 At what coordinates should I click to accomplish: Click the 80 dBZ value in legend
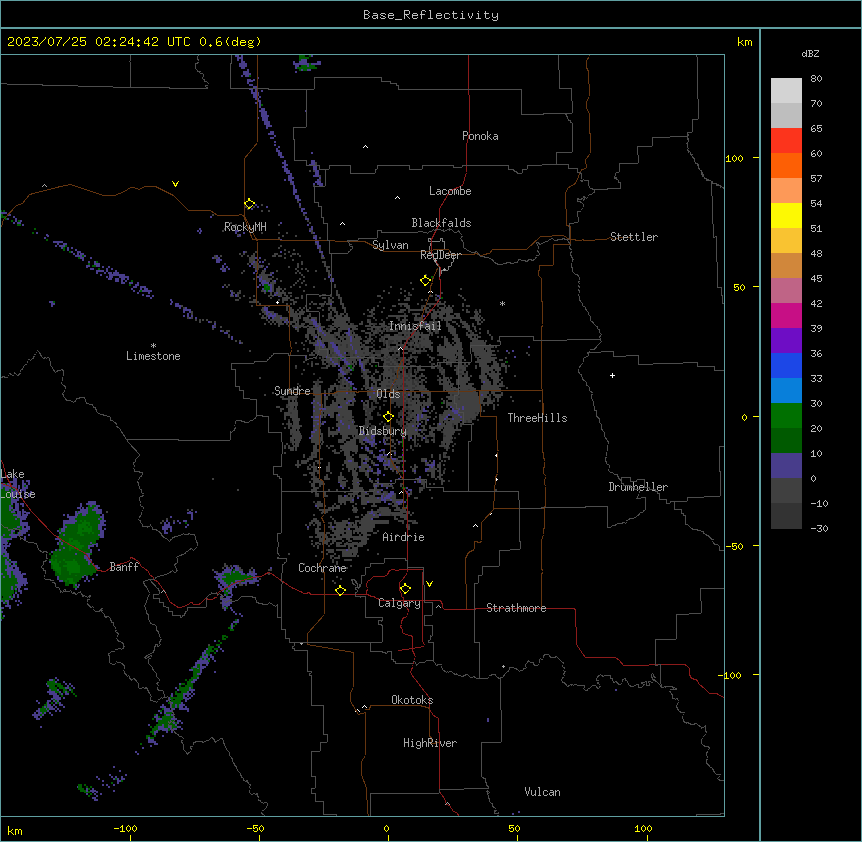tap(816, 79)
